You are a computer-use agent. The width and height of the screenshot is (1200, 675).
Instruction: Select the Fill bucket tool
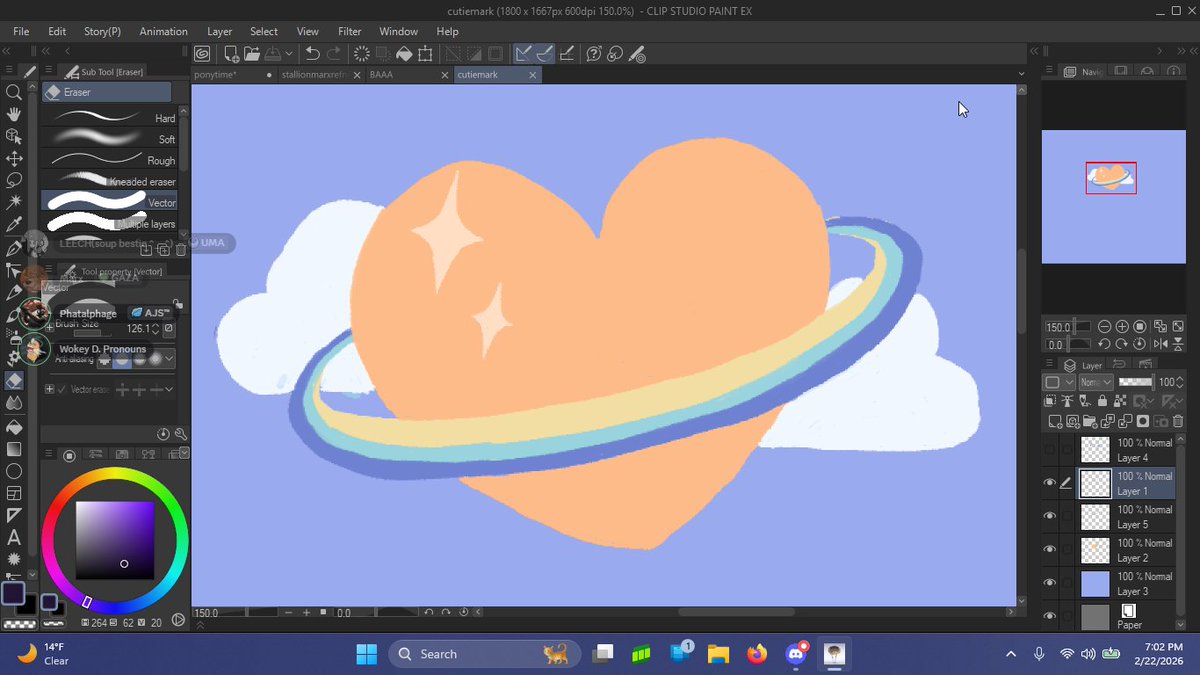pos(14,427)
